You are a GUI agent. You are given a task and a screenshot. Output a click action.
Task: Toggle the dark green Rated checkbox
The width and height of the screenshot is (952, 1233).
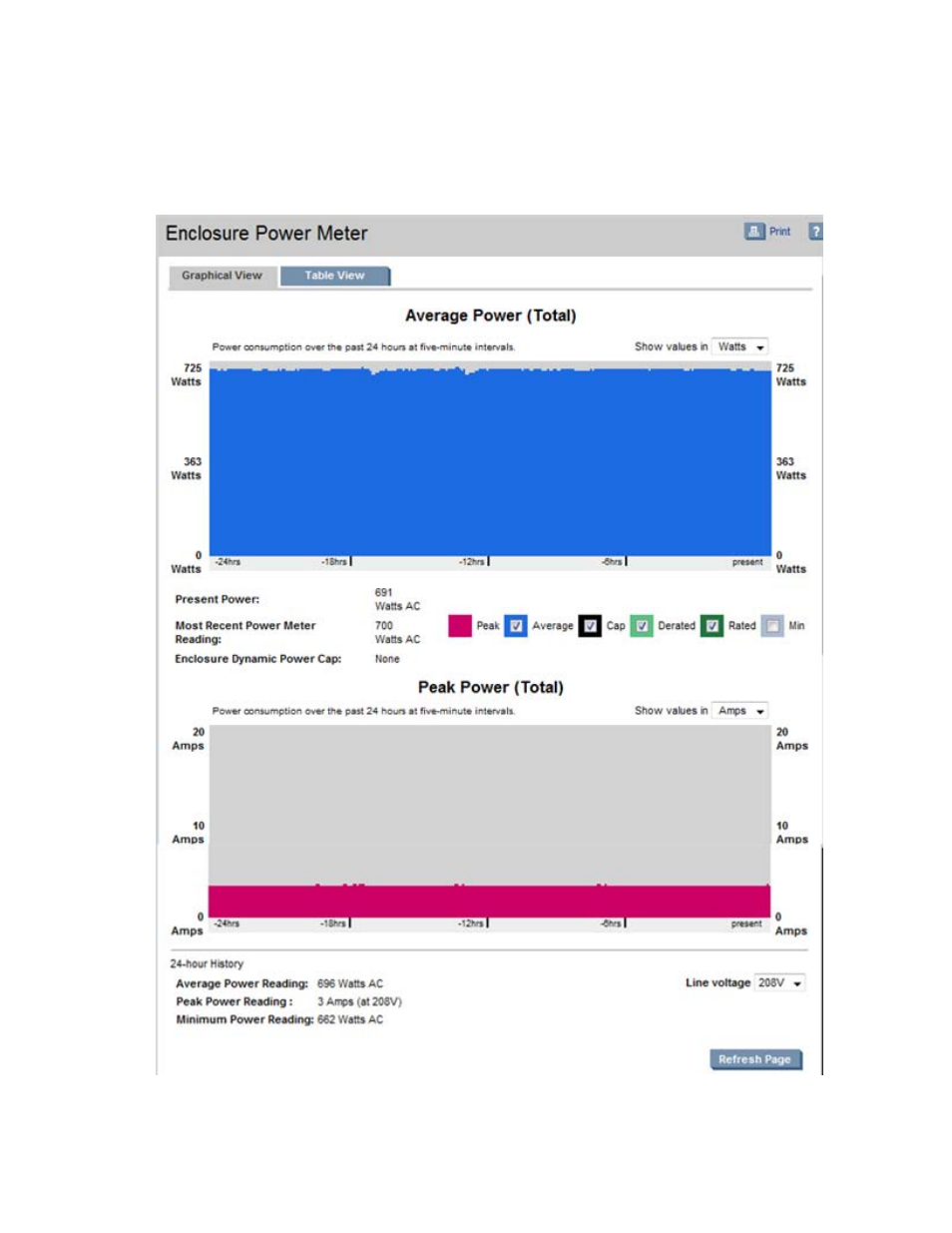tap(713, 626)
